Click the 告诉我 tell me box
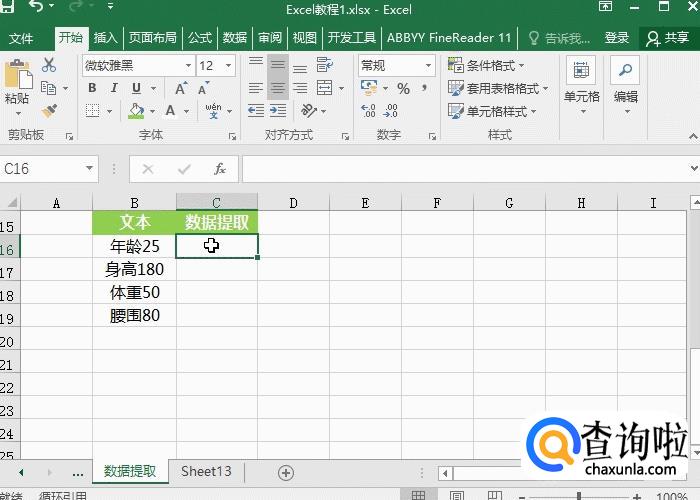This screenshot has width=700, height=500. [x=559, y=38]
